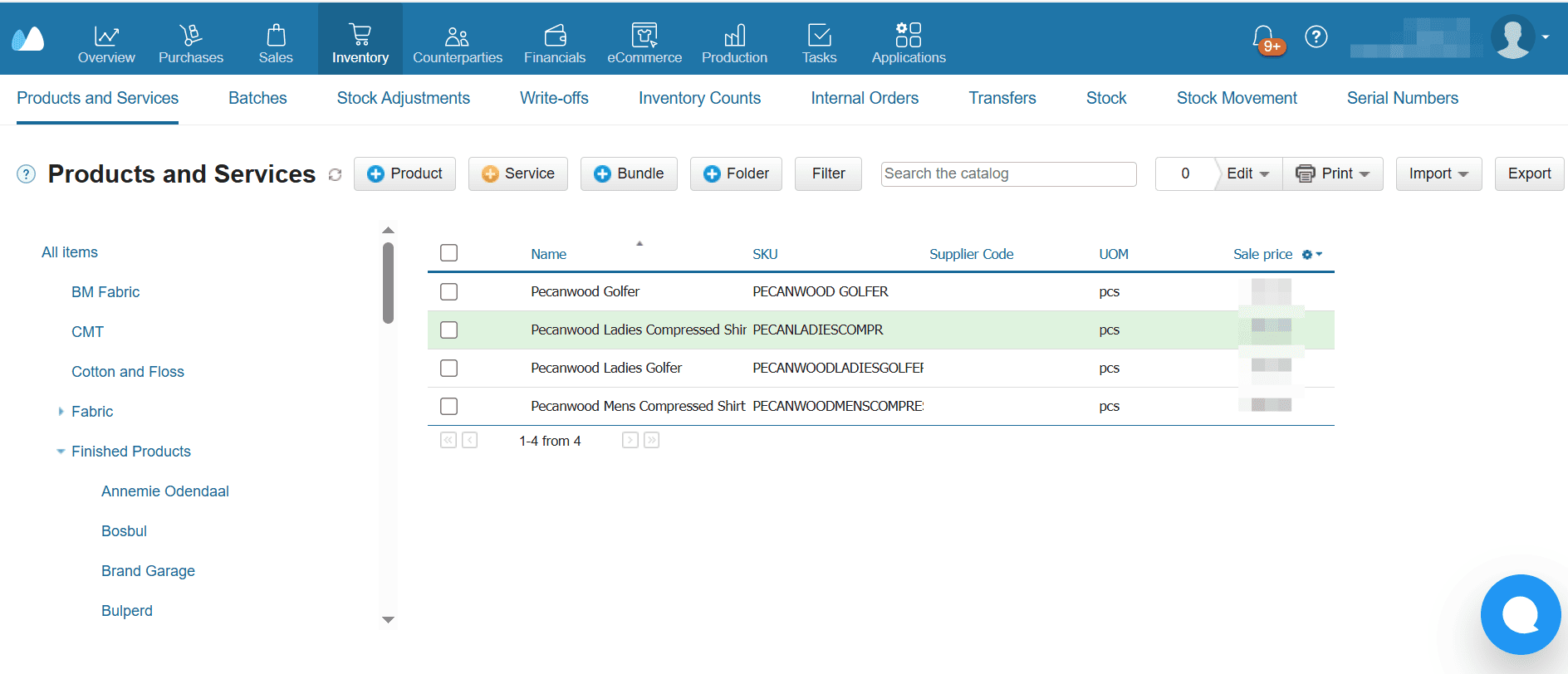Image resolution: width=1568 pixels, height=674 pixels.
Task: Switch to the Write-offs tab
Action: click(554, 98)
